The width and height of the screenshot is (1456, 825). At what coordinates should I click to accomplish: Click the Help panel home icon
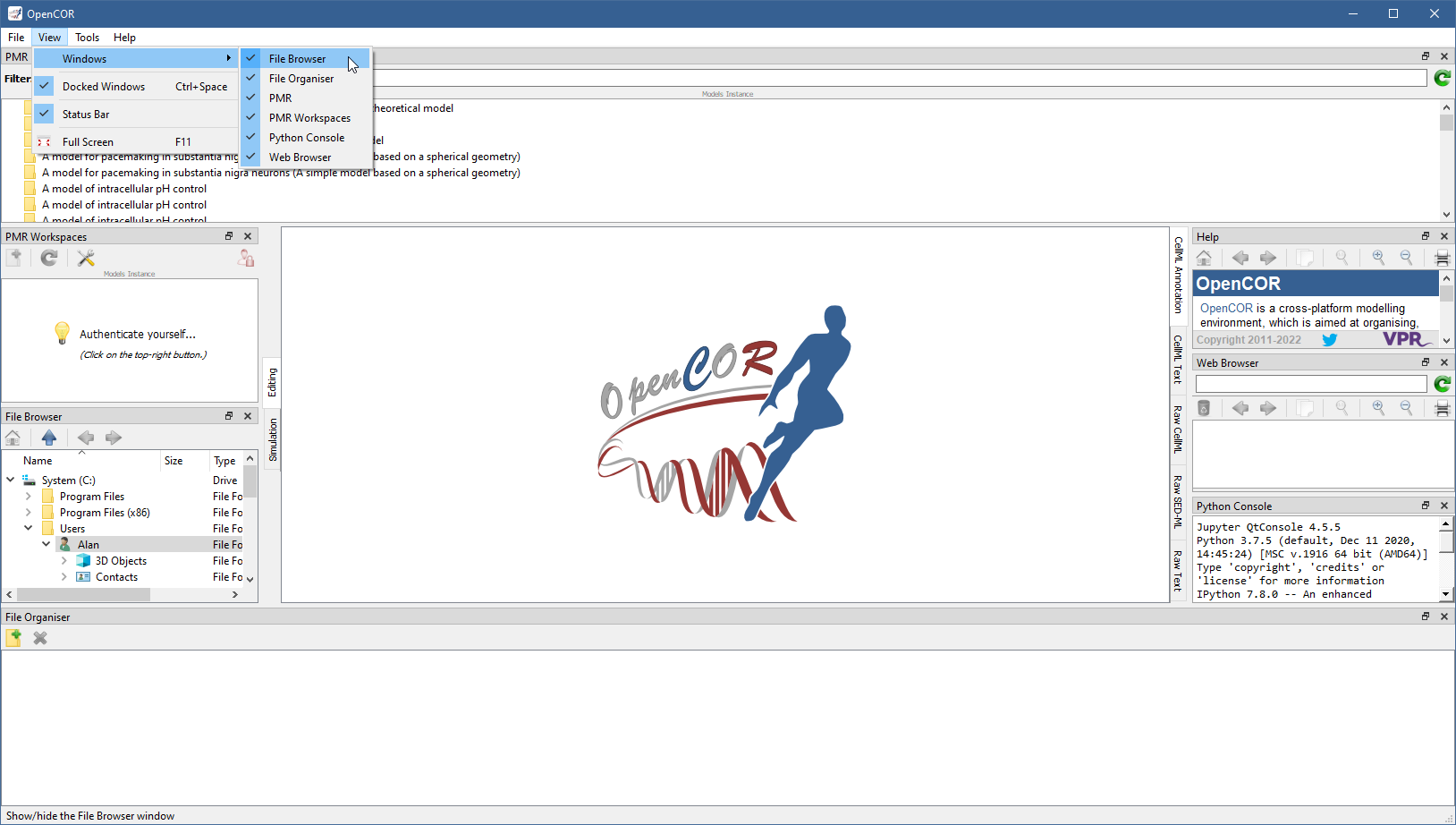1204,258
